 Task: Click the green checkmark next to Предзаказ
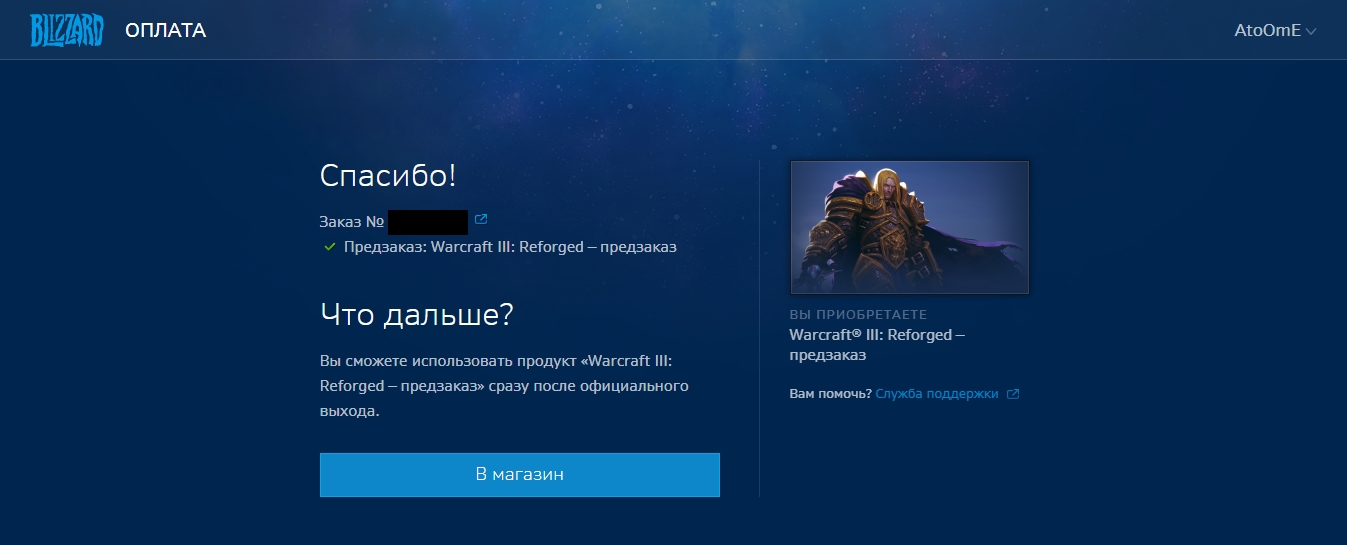click(x=329, y=246)
